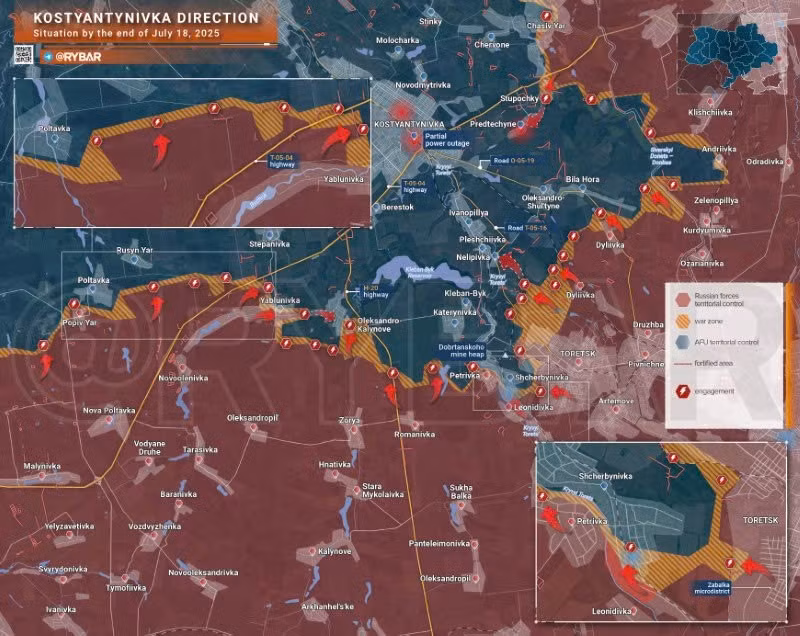This screenshot has width=800, height=636.
Task: Click the Druzhba settlement label
Action: 648,325
